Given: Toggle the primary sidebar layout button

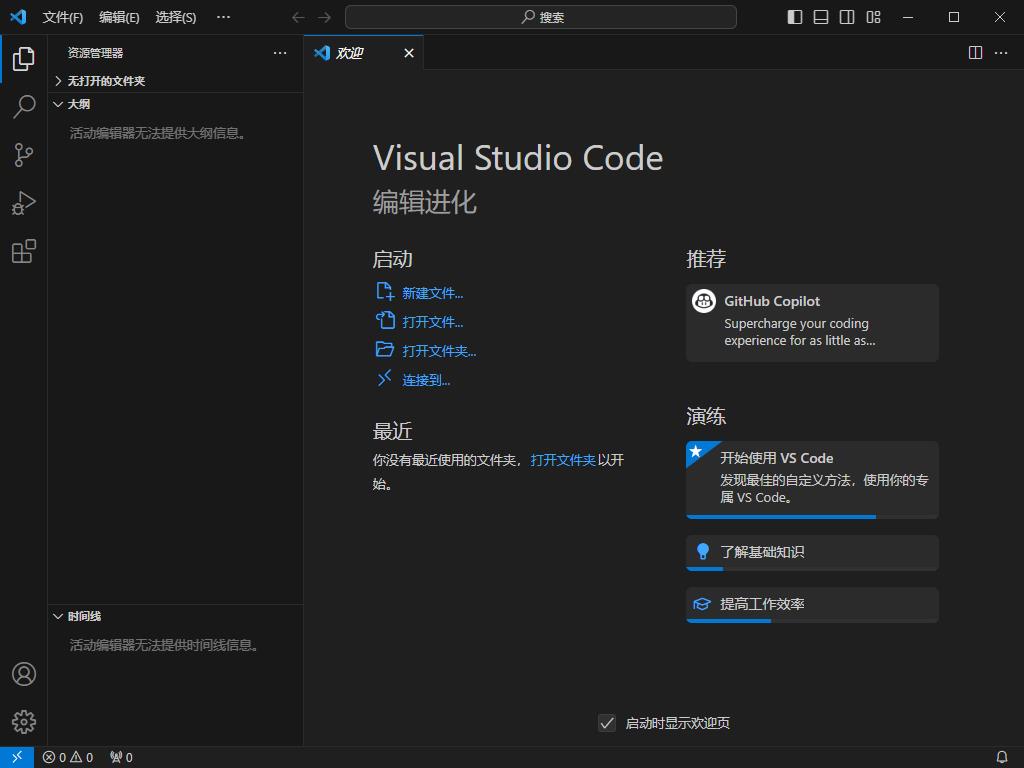Looking at the screenshot, I should pyautogui.click(x=795, y=17).
